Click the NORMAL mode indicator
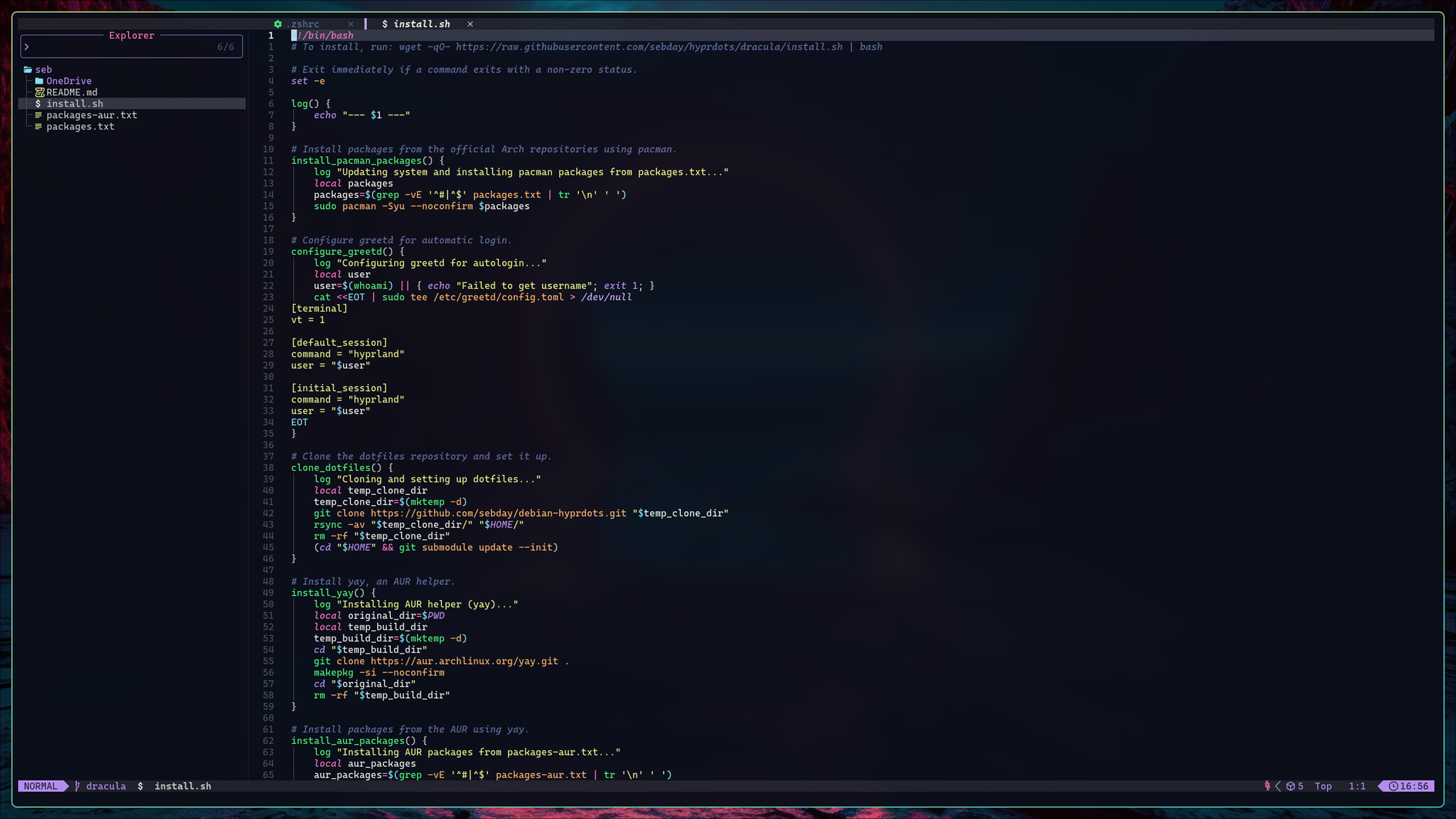 tap(40, 786)
